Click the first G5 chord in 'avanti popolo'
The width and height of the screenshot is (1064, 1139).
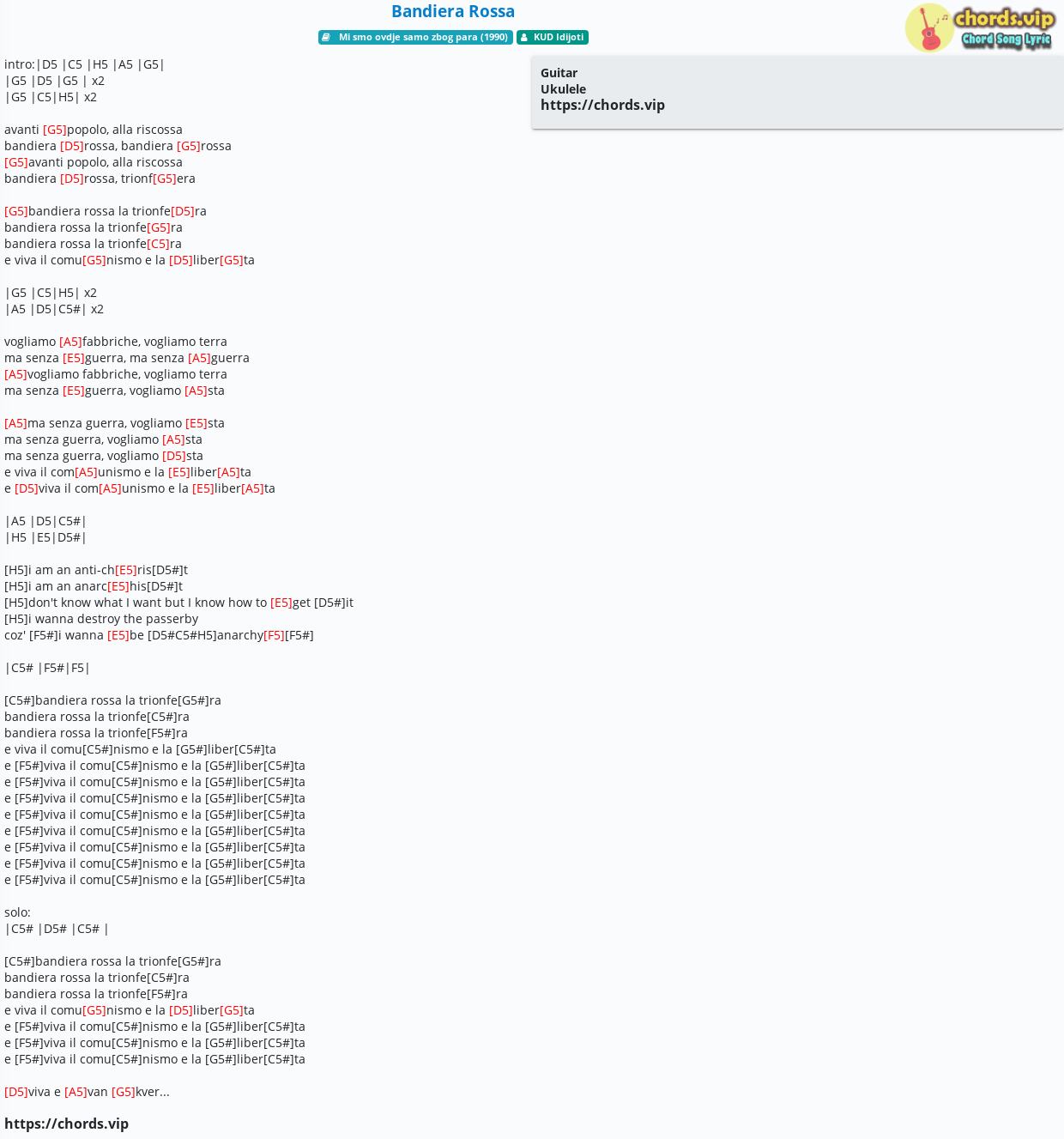(x=55, y=130)
